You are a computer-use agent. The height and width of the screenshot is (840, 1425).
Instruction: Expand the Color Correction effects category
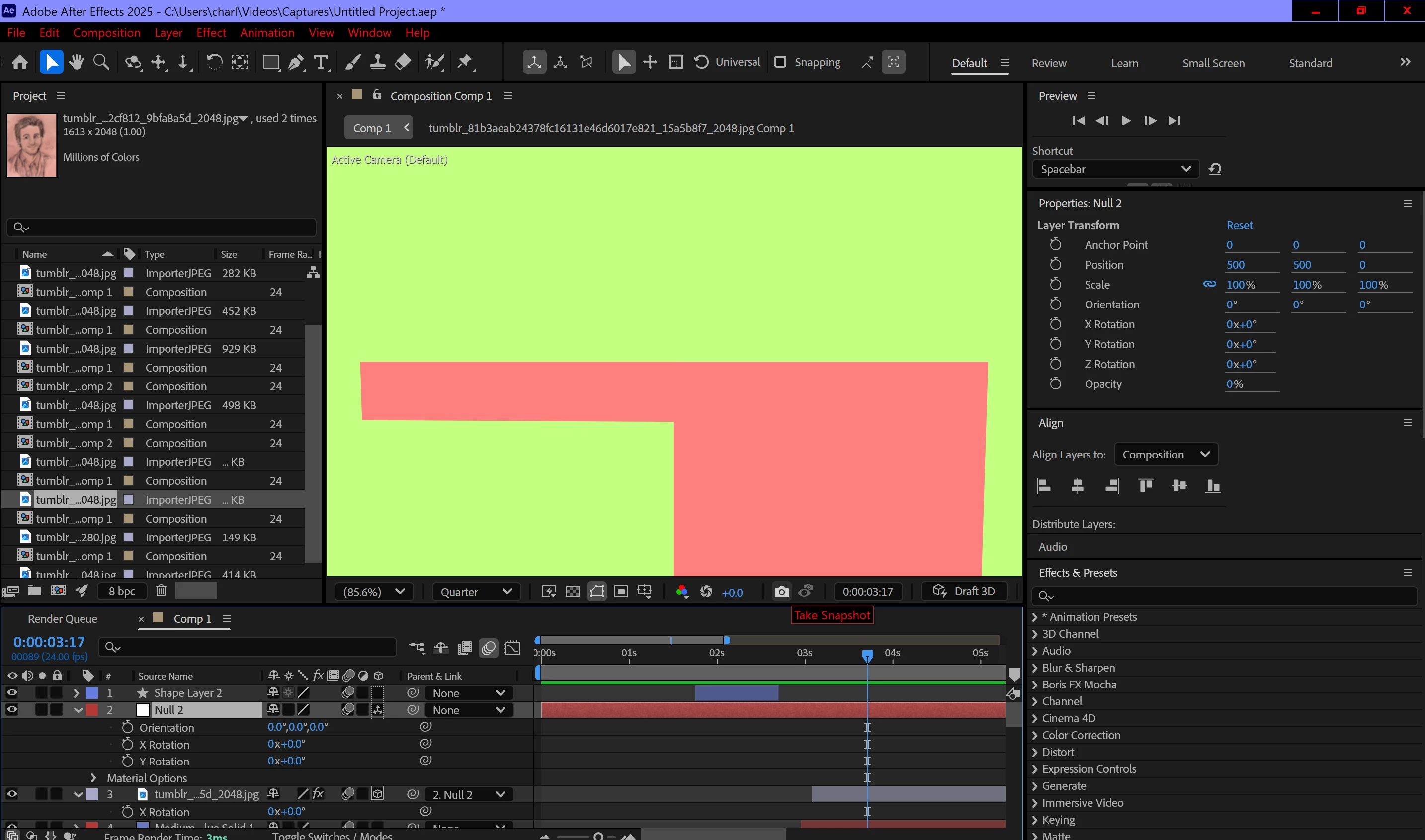coord(1035,735)
